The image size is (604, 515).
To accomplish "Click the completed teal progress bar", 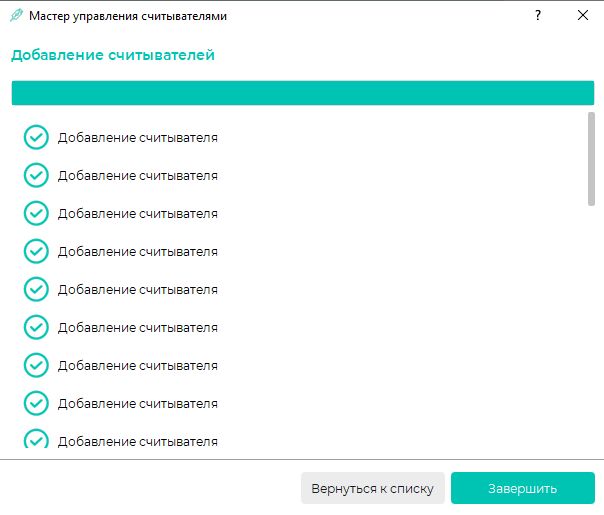I will pos(303,93).
